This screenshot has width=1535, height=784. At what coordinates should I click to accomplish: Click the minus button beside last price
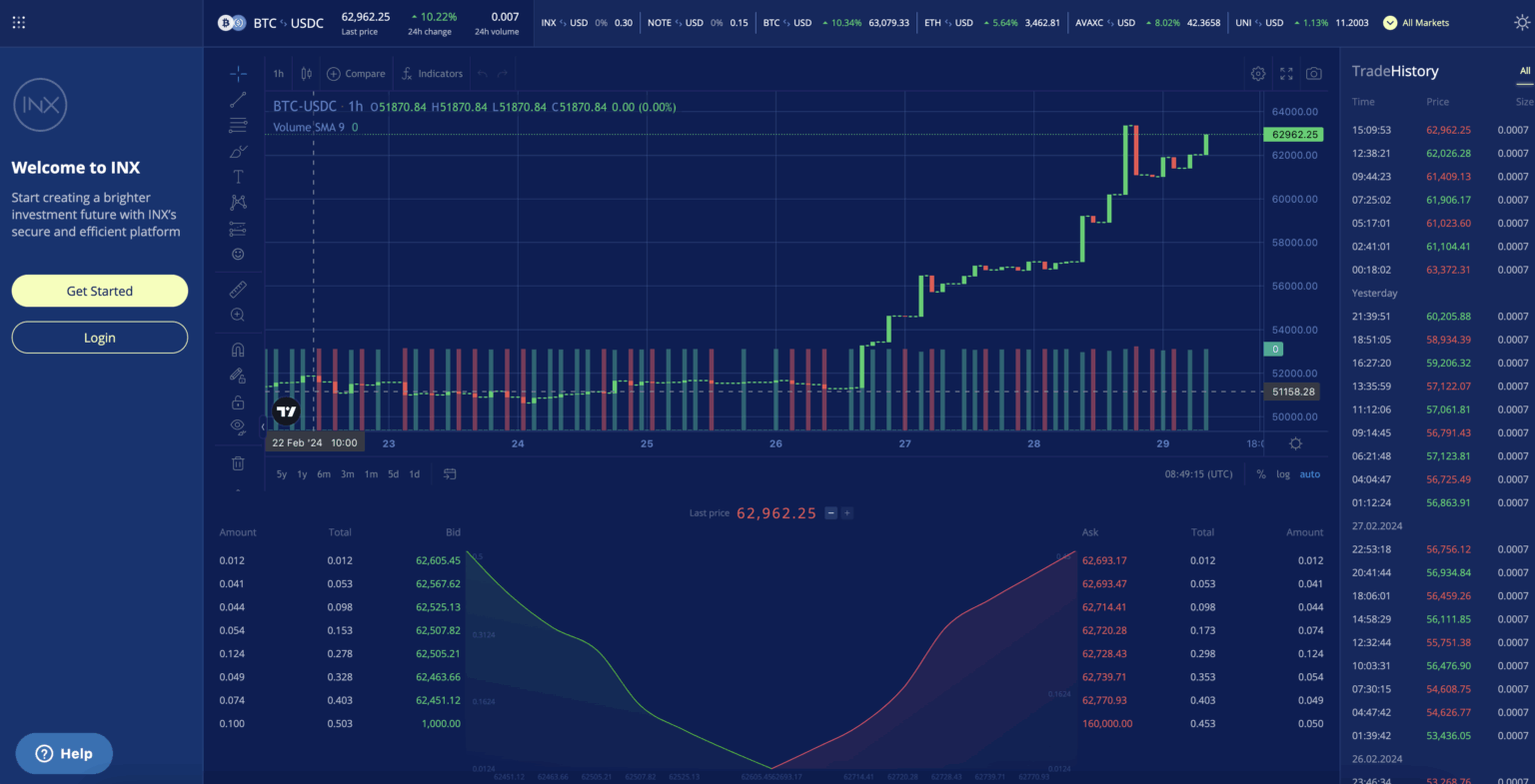point(830,513)
